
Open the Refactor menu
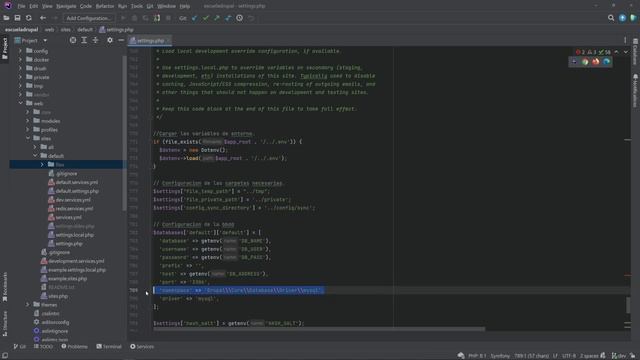click(105, 6)
